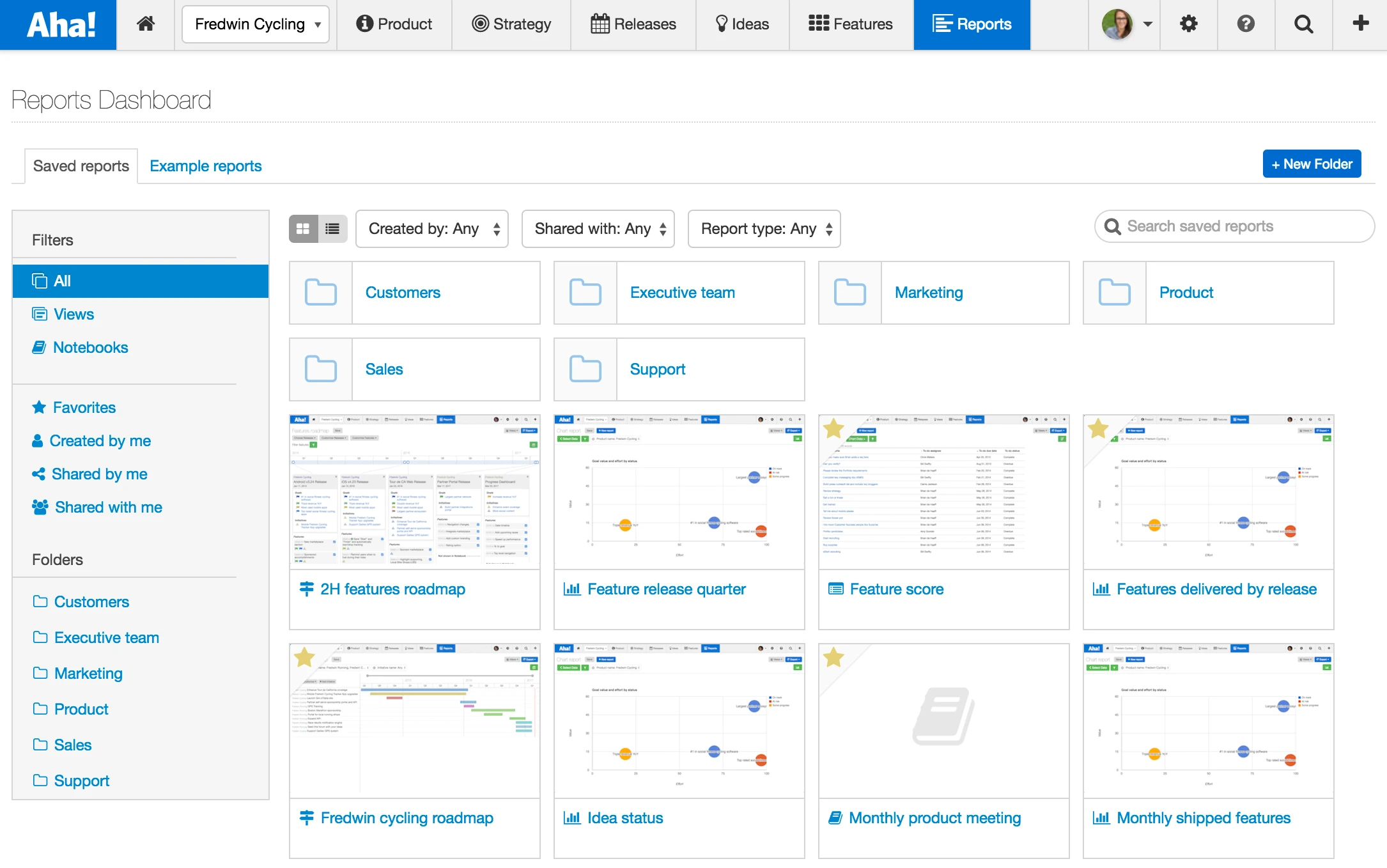
Task: Expand the Report type: Any filter
Action: point(764,229)
